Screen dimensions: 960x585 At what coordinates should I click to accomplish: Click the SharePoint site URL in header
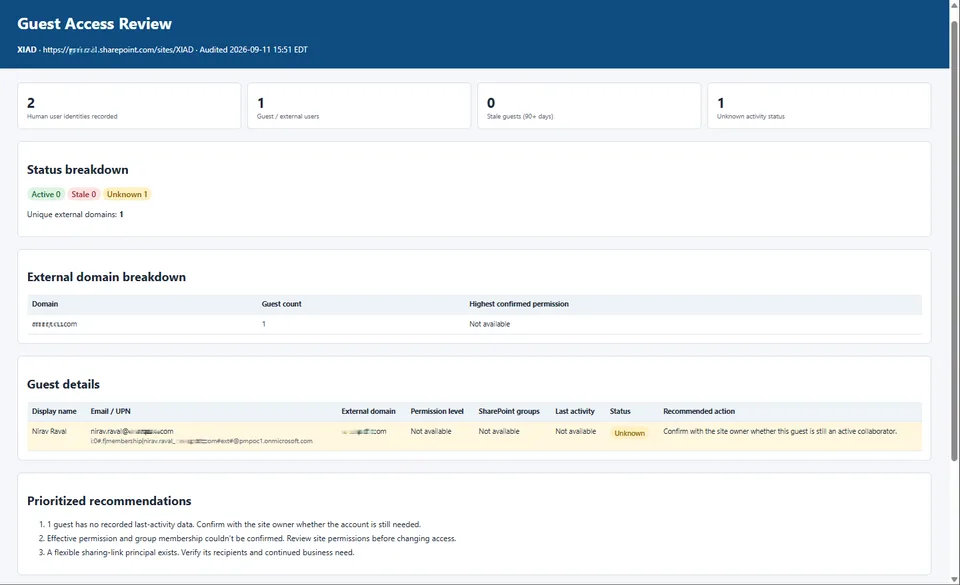118,50
